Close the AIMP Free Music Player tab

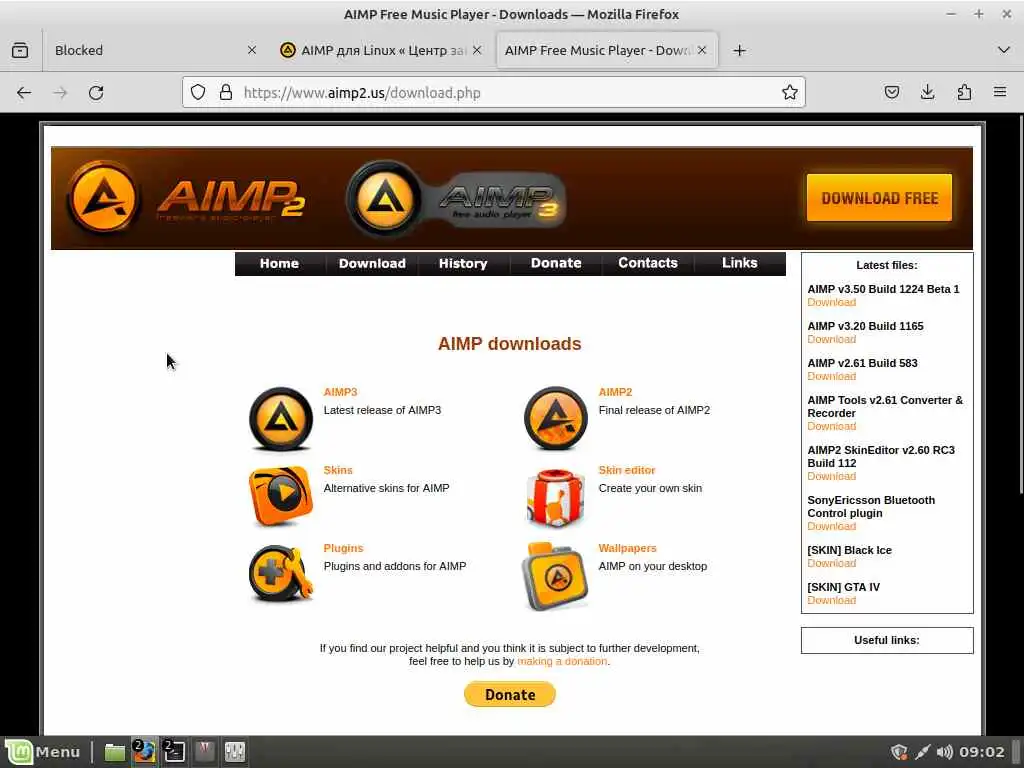(701, 50)
